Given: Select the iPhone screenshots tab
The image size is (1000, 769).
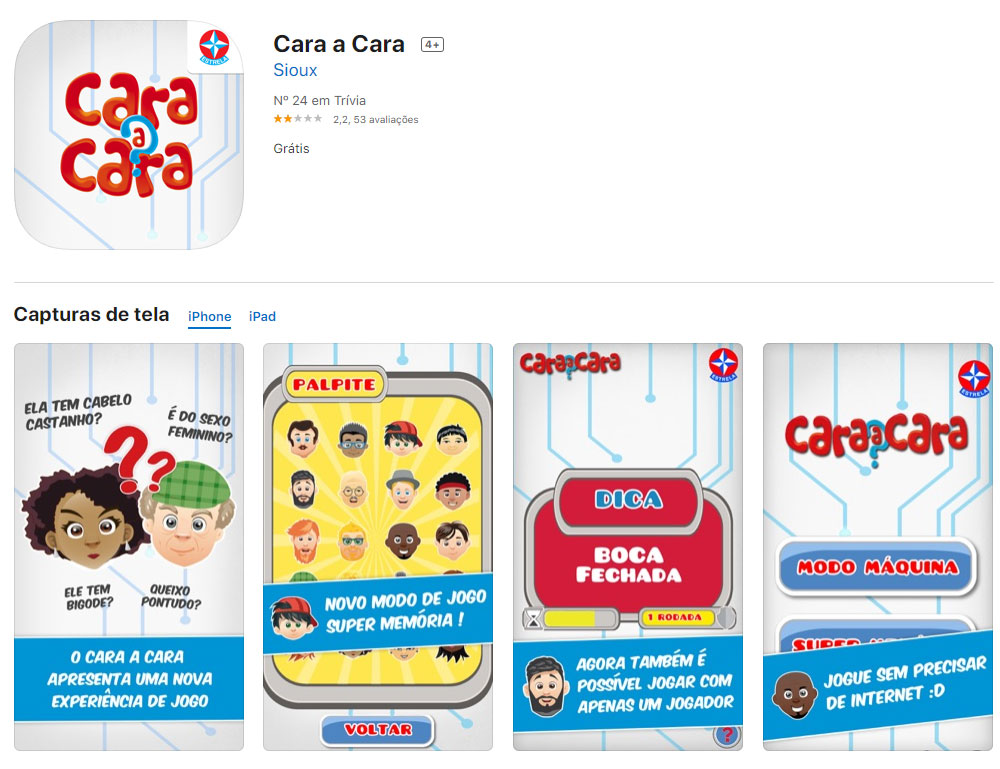Looking at the screenshot, I should [210, 316].
